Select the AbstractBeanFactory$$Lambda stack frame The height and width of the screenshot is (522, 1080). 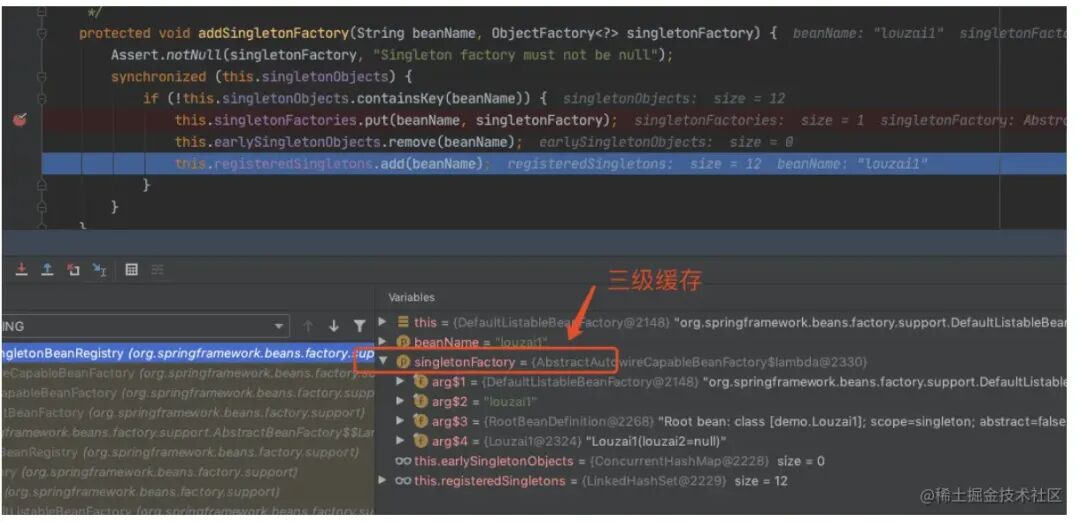tap(187, 432)
